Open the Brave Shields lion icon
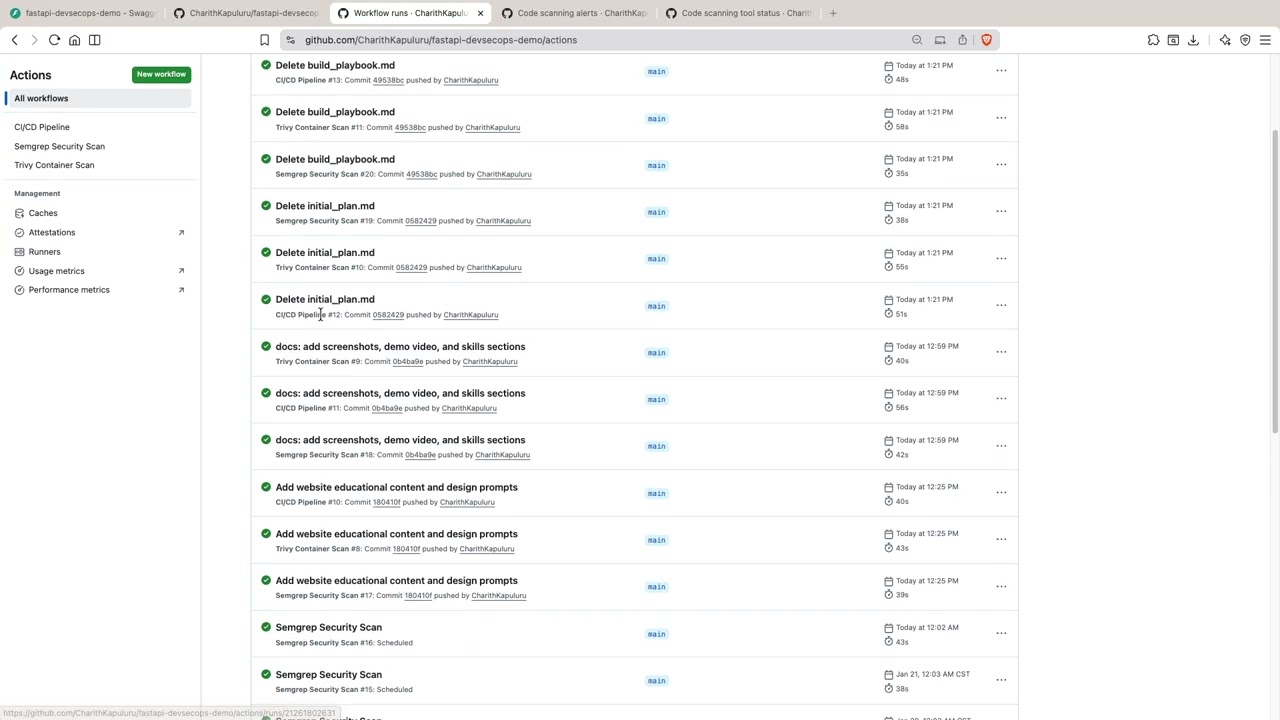This screenshot has height=720, width=1280. (986, 40)
